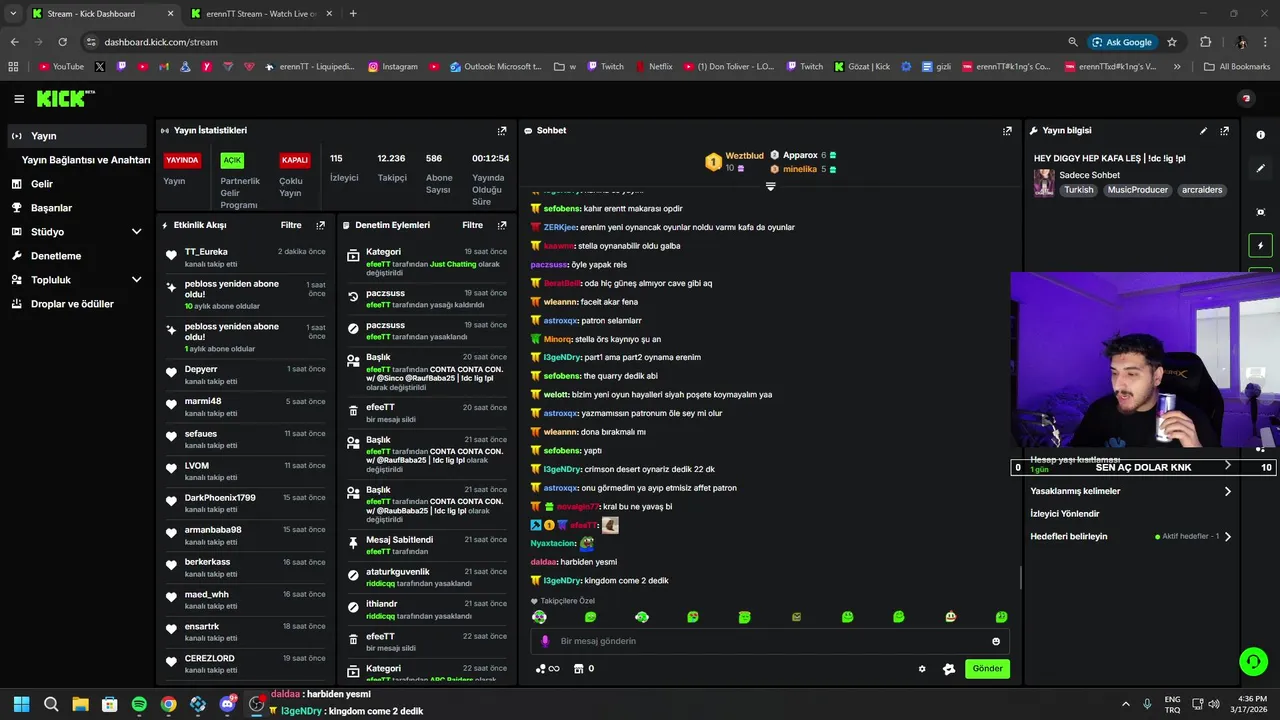Reload the page in Chrome
The image size is (1280, 720).
62,42
